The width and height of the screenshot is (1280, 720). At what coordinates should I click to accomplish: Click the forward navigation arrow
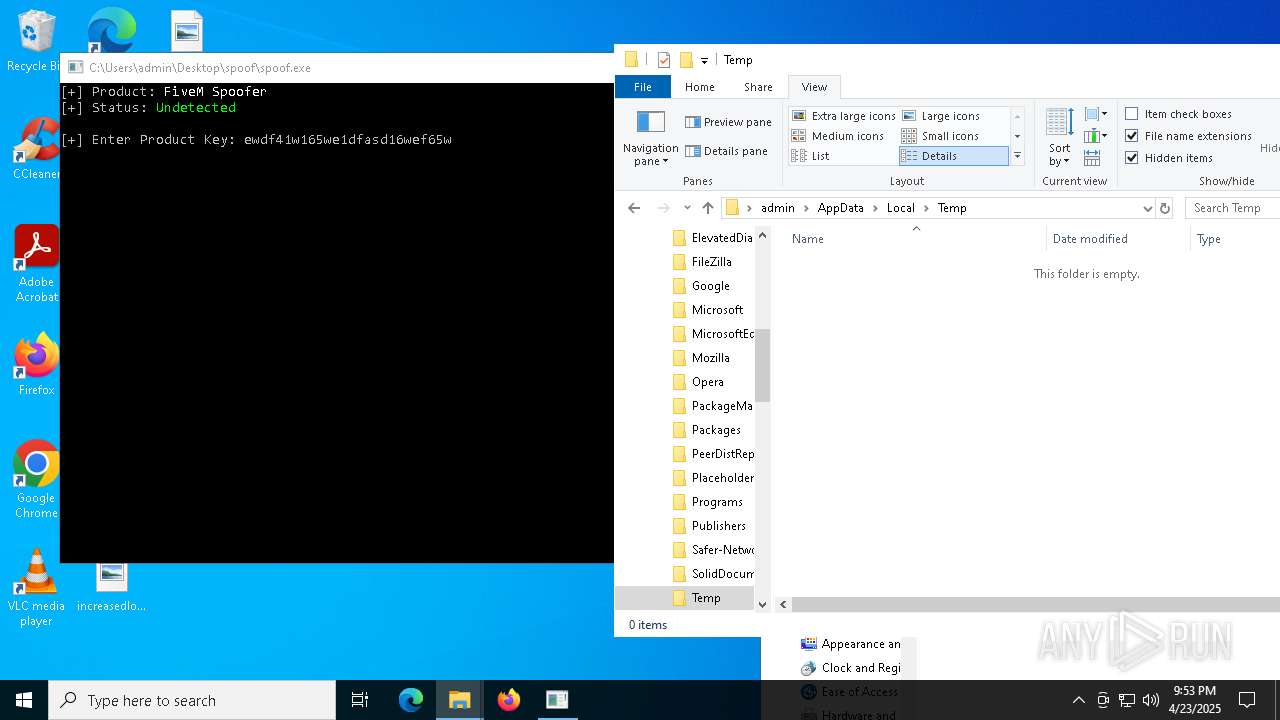pos(663,208)
